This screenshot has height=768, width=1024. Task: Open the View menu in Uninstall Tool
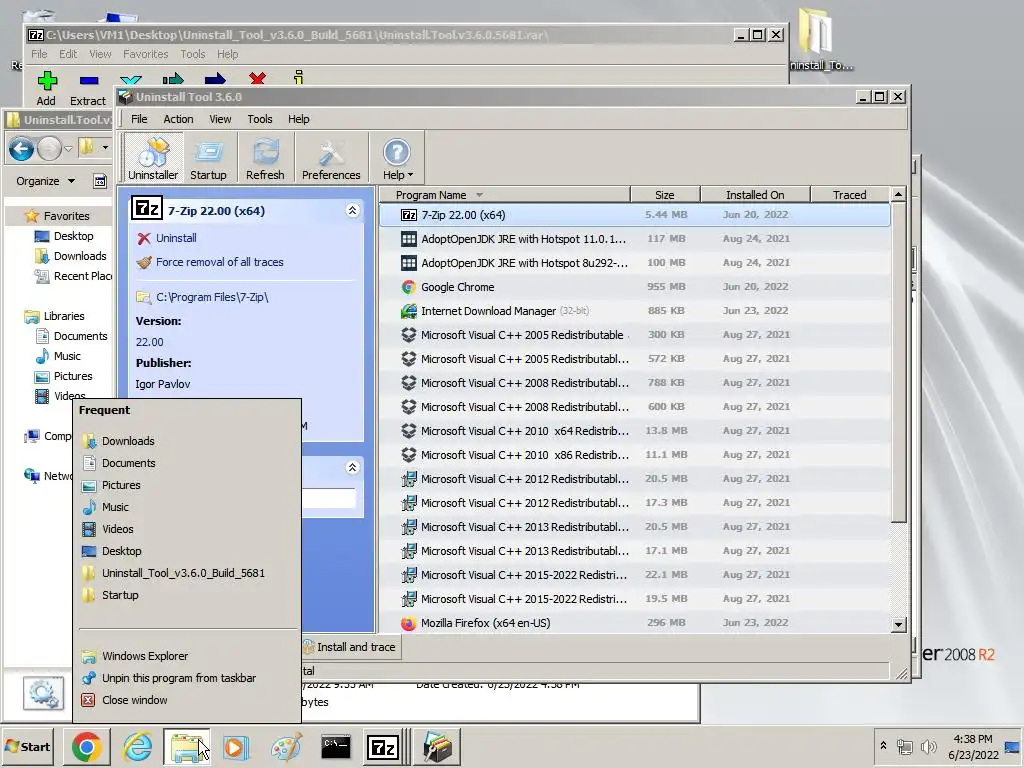[220, 119]
